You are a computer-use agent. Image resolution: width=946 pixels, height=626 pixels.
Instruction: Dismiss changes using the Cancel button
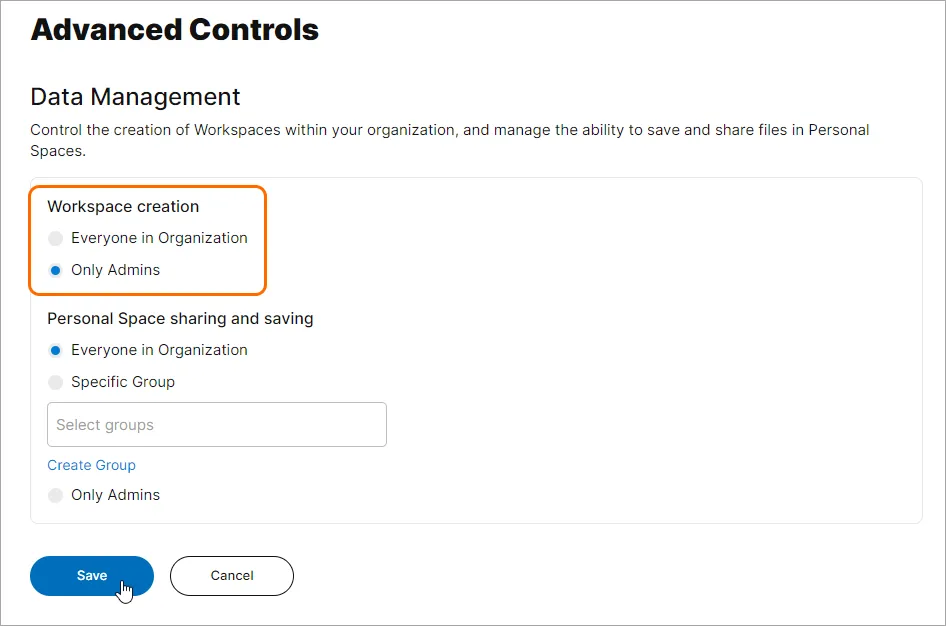pyautogui.click(x=231, y=575)
